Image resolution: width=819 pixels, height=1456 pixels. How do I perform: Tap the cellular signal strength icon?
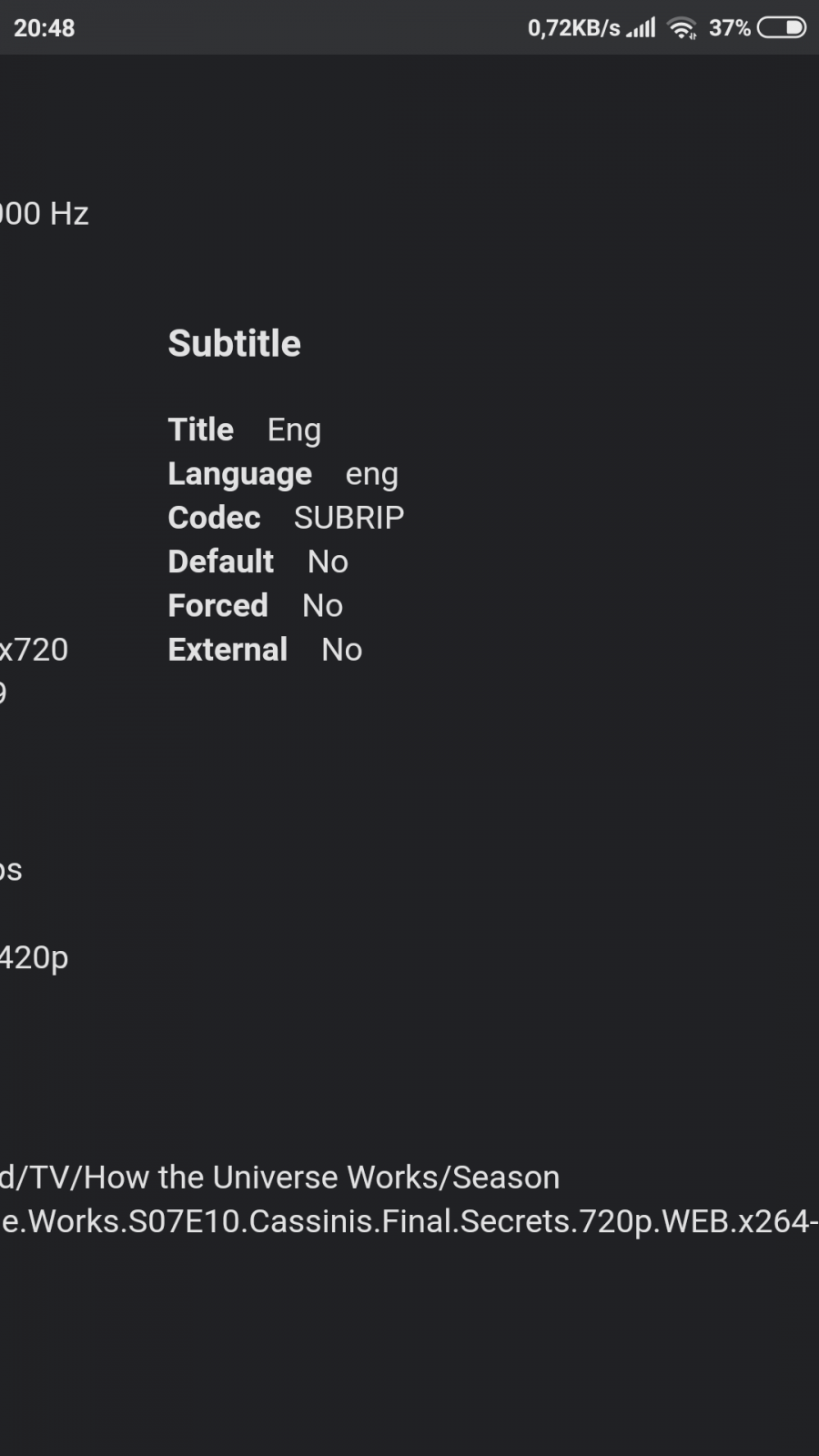tap(642, 28)
